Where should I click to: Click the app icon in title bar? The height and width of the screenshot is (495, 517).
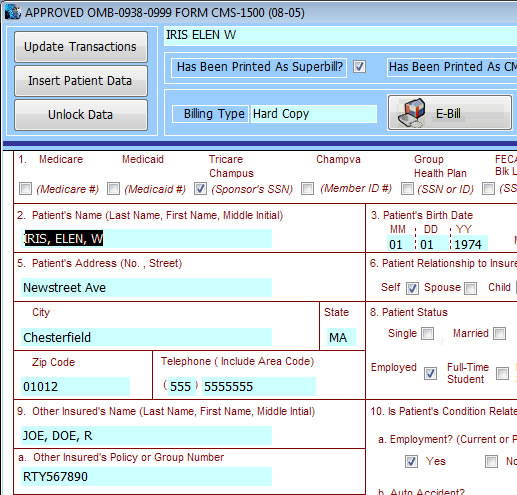[x=13, y=12]
